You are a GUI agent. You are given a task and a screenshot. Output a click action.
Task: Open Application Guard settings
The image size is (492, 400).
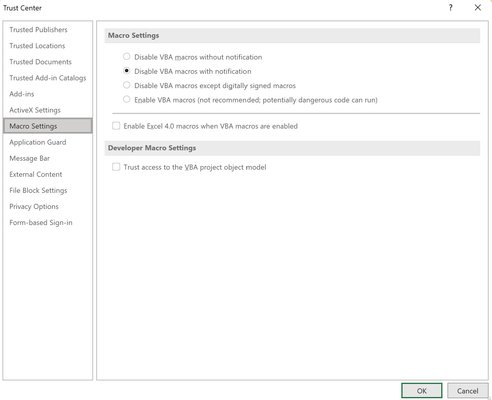click(x=48, y=142)
